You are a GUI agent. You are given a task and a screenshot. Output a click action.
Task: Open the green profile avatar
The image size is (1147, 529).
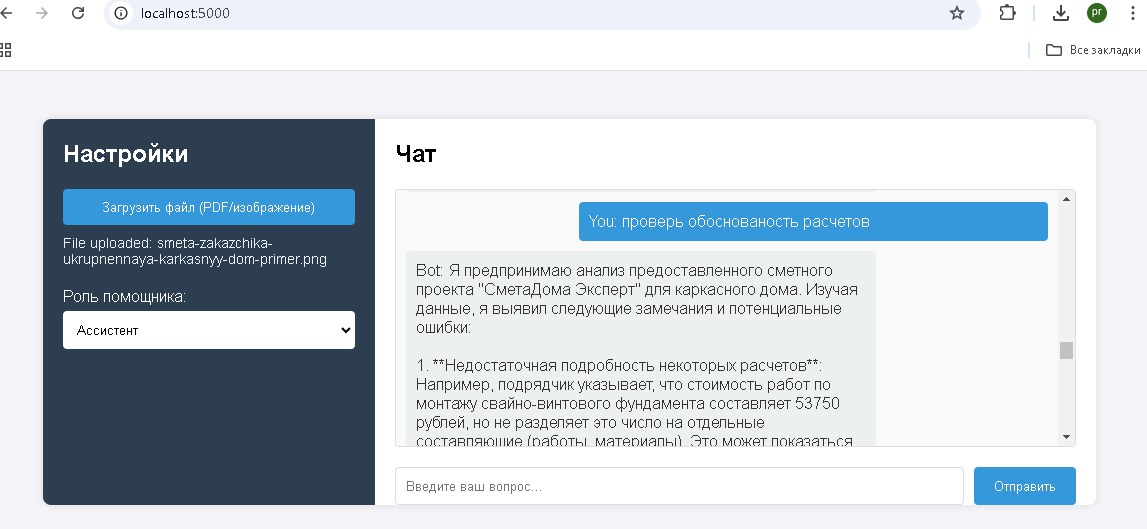(1097, 13)
